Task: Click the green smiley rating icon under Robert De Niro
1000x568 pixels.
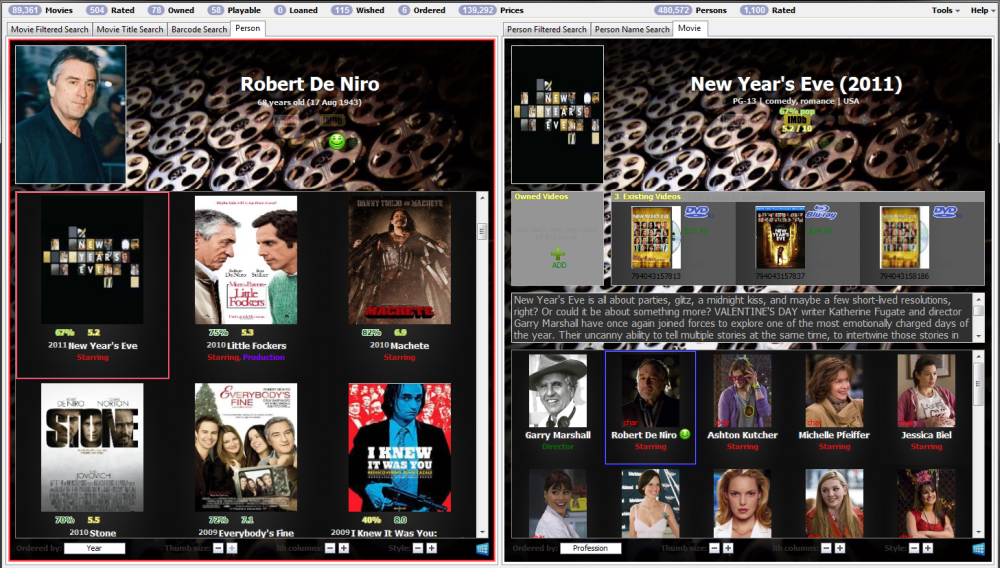Action: pos(337,141)
